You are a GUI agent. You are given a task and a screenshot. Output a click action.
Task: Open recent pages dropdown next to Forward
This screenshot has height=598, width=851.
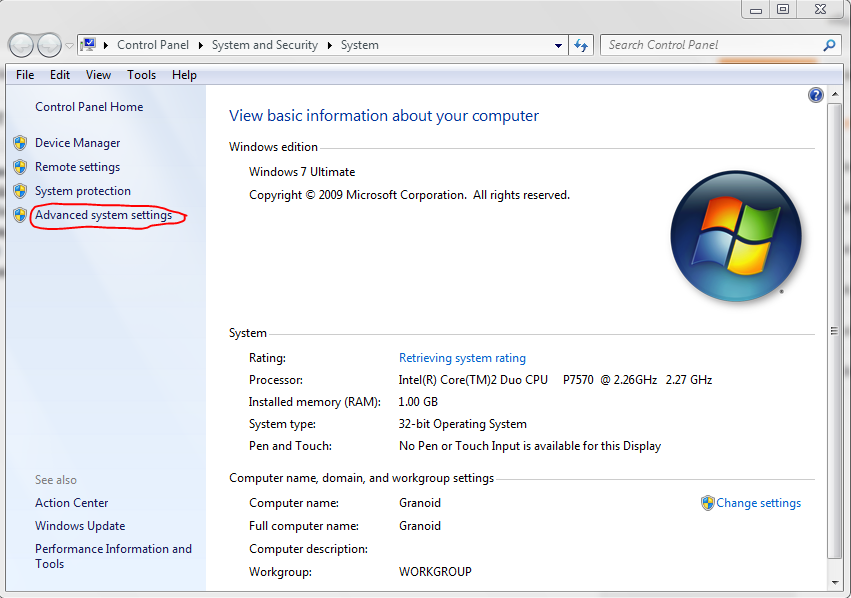[x=69, y=46]
